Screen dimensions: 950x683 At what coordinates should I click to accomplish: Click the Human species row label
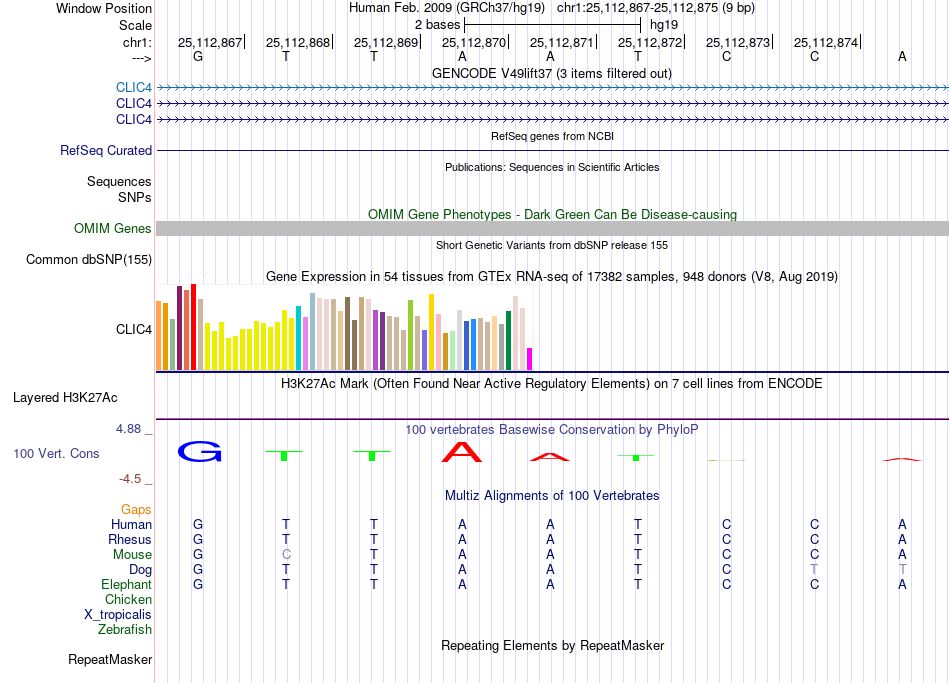pyautogui.click(x=131, y=525)
